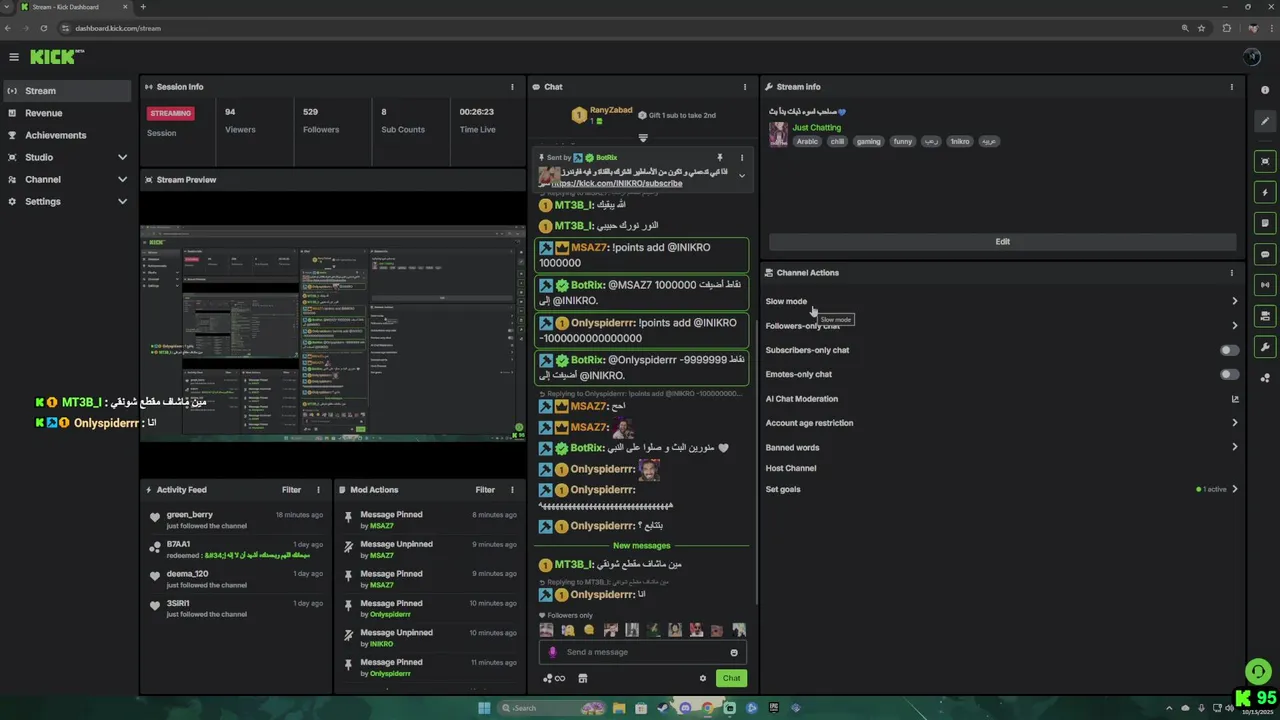Open pinned message three-dot options
Screen dimensions: 1280x720
pyautogui.click(x=742, y=158)
